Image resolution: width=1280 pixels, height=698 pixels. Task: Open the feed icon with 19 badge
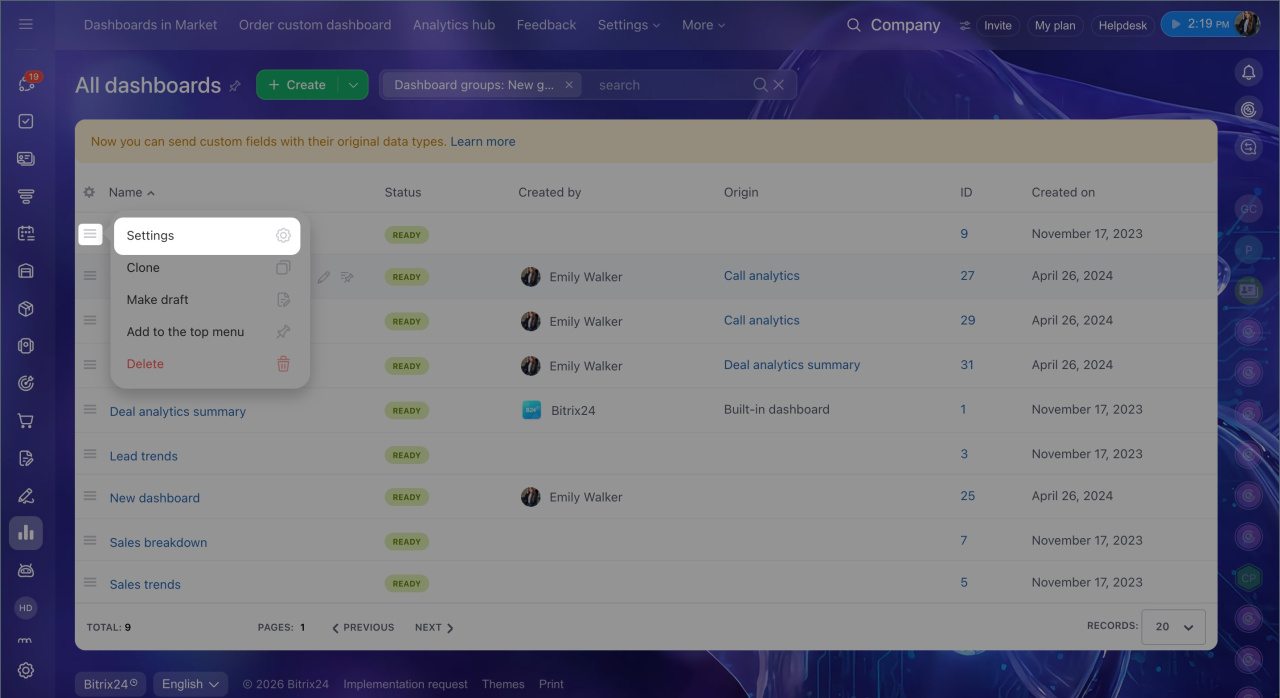[26, 83]
